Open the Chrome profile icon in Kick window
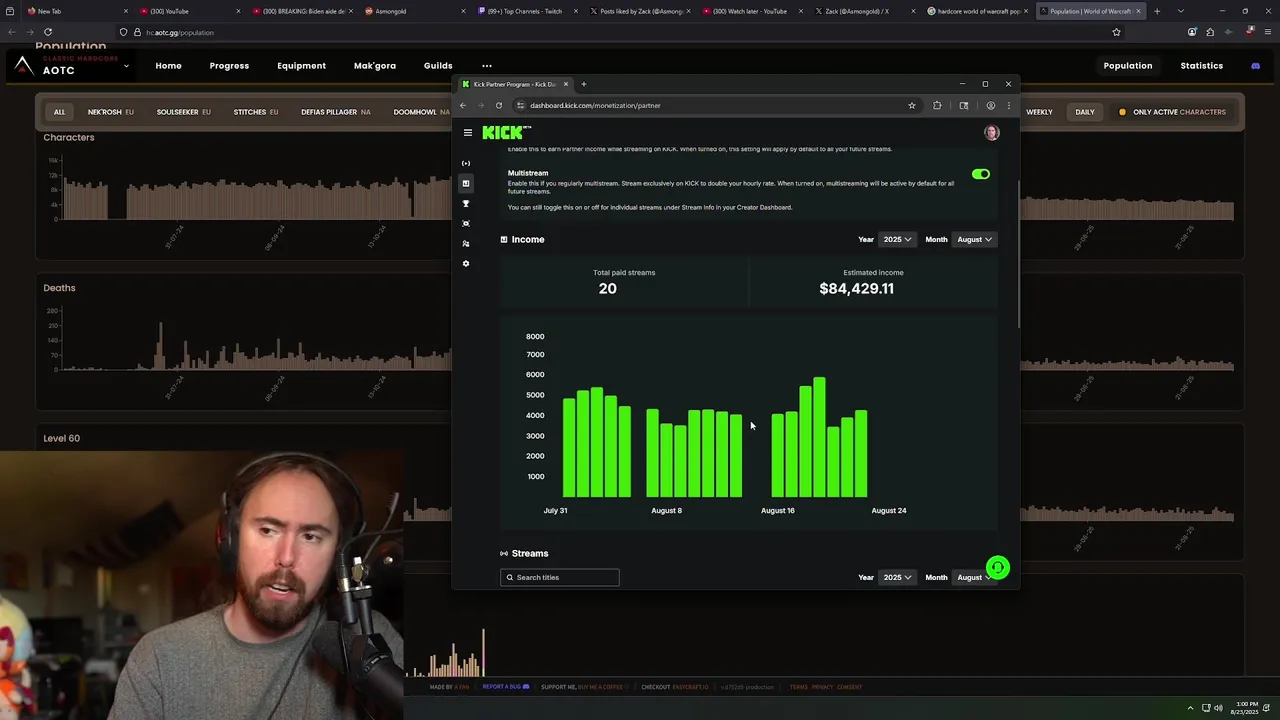1280x720 pixels. (991, 105)
